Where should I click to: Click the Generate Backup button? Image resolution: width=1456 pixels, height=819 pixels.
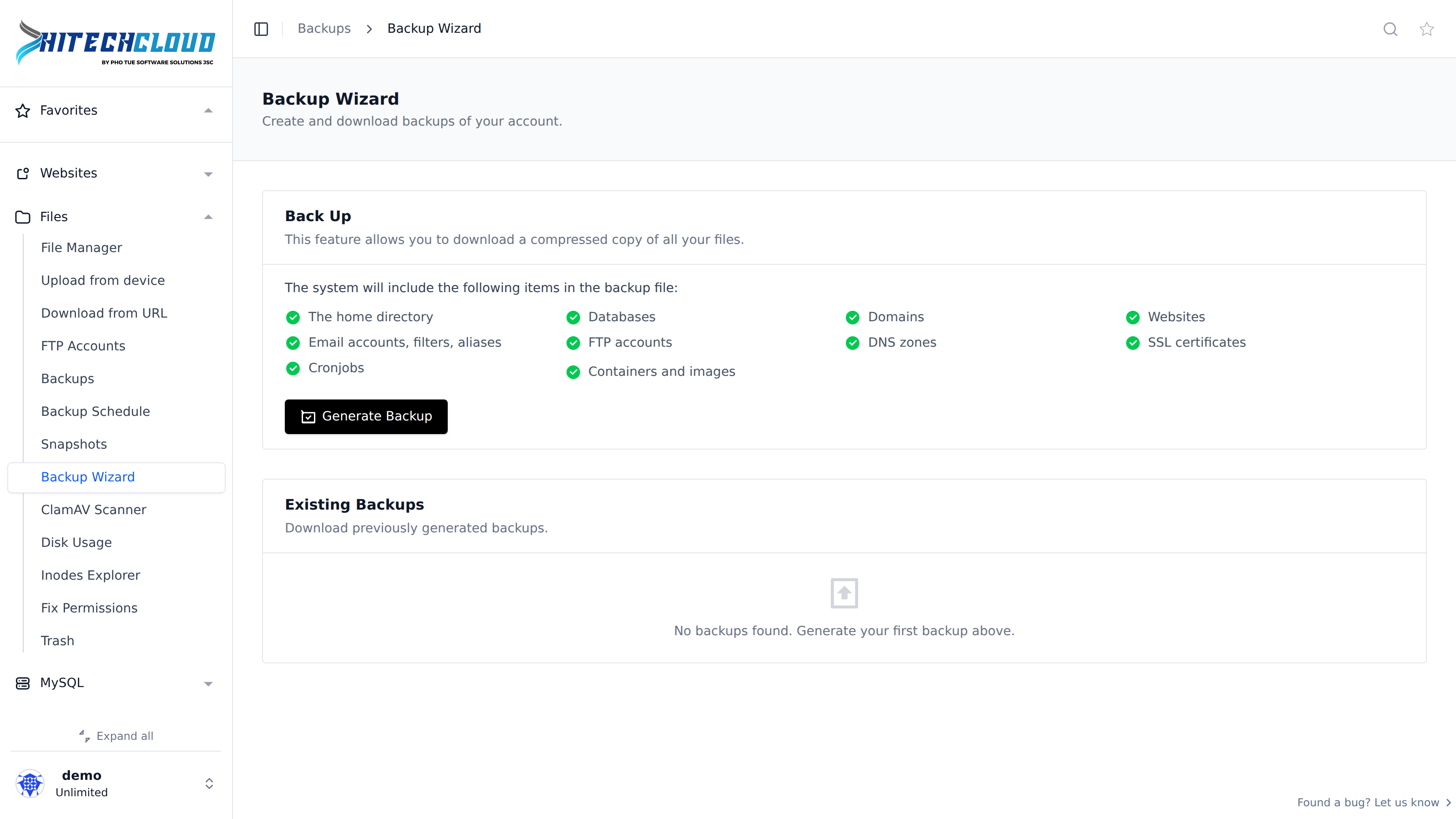pos(366,417)
